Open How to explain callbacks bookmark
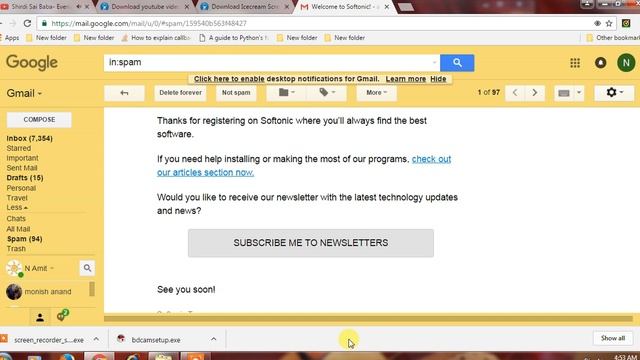This screenshot has width=640, height=360. [x=156, y=38]
